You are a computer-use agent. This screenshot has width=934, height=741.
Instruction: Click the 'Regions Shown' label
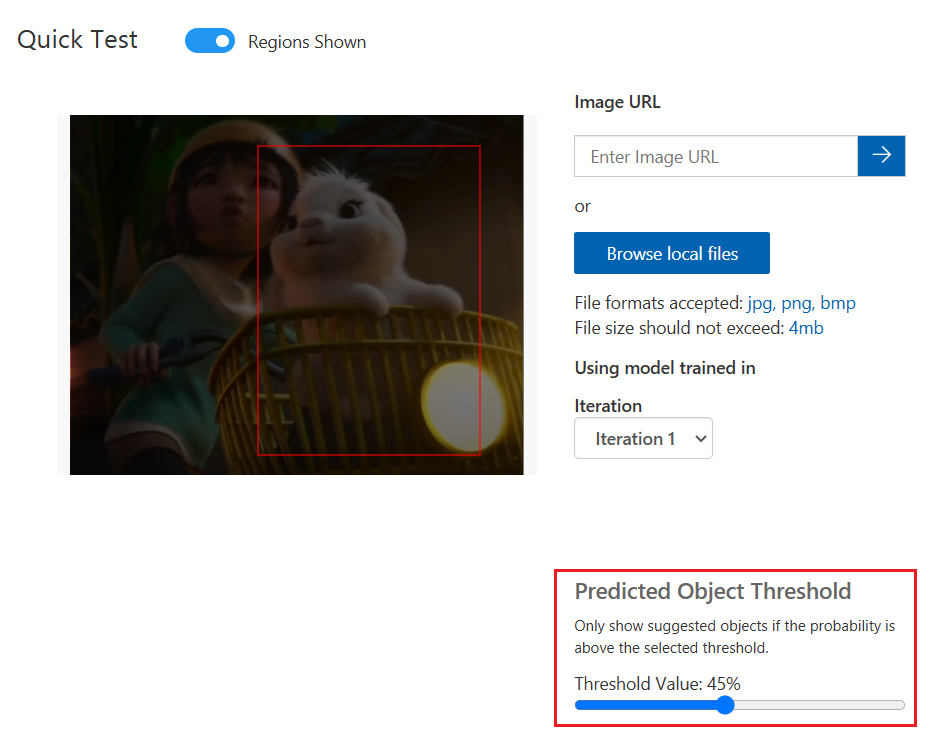(307, 42)
